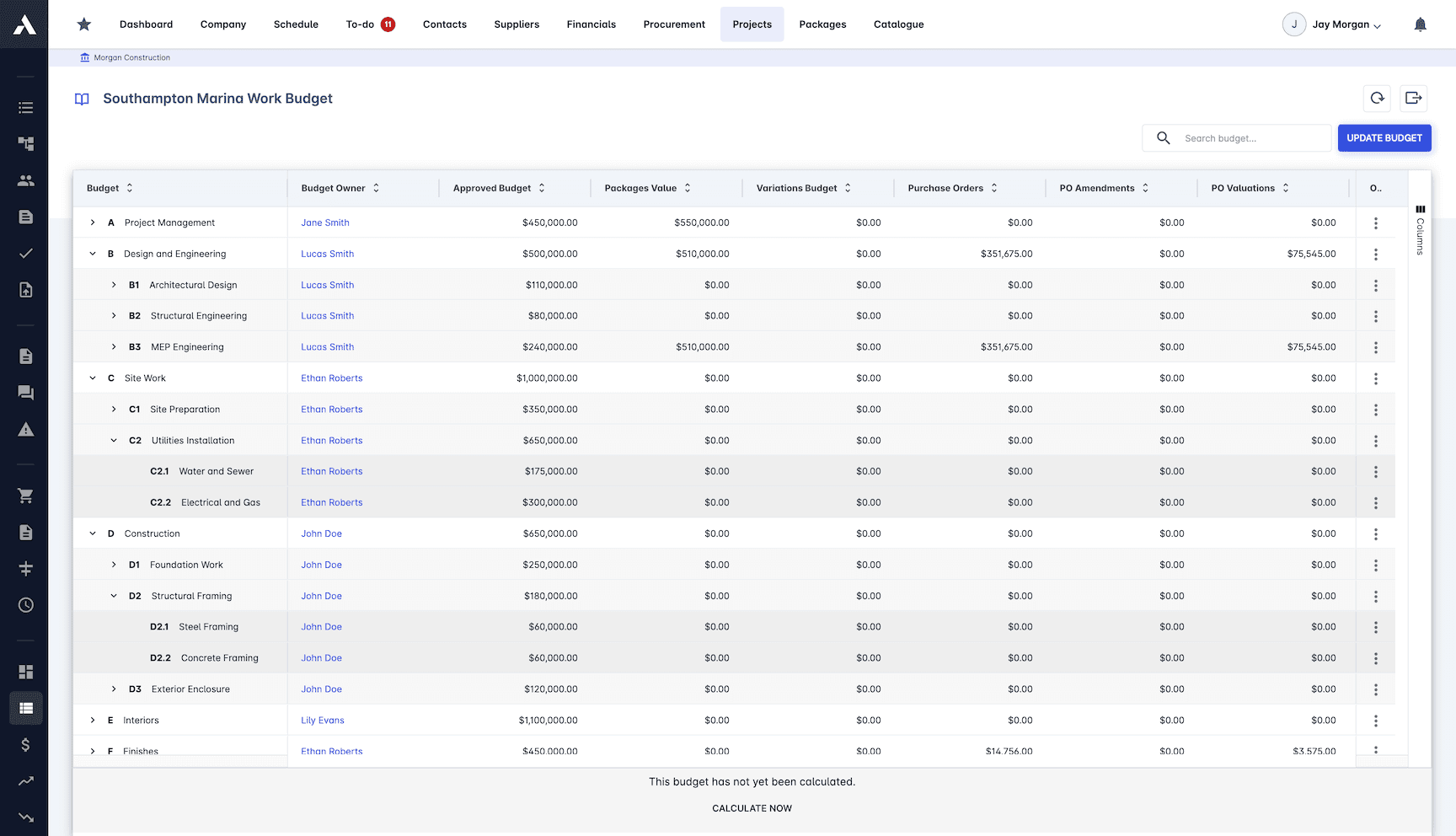Click the notification bell icon
The width and height of the screenshot is (1456, 836).
tap(1421, 24)
